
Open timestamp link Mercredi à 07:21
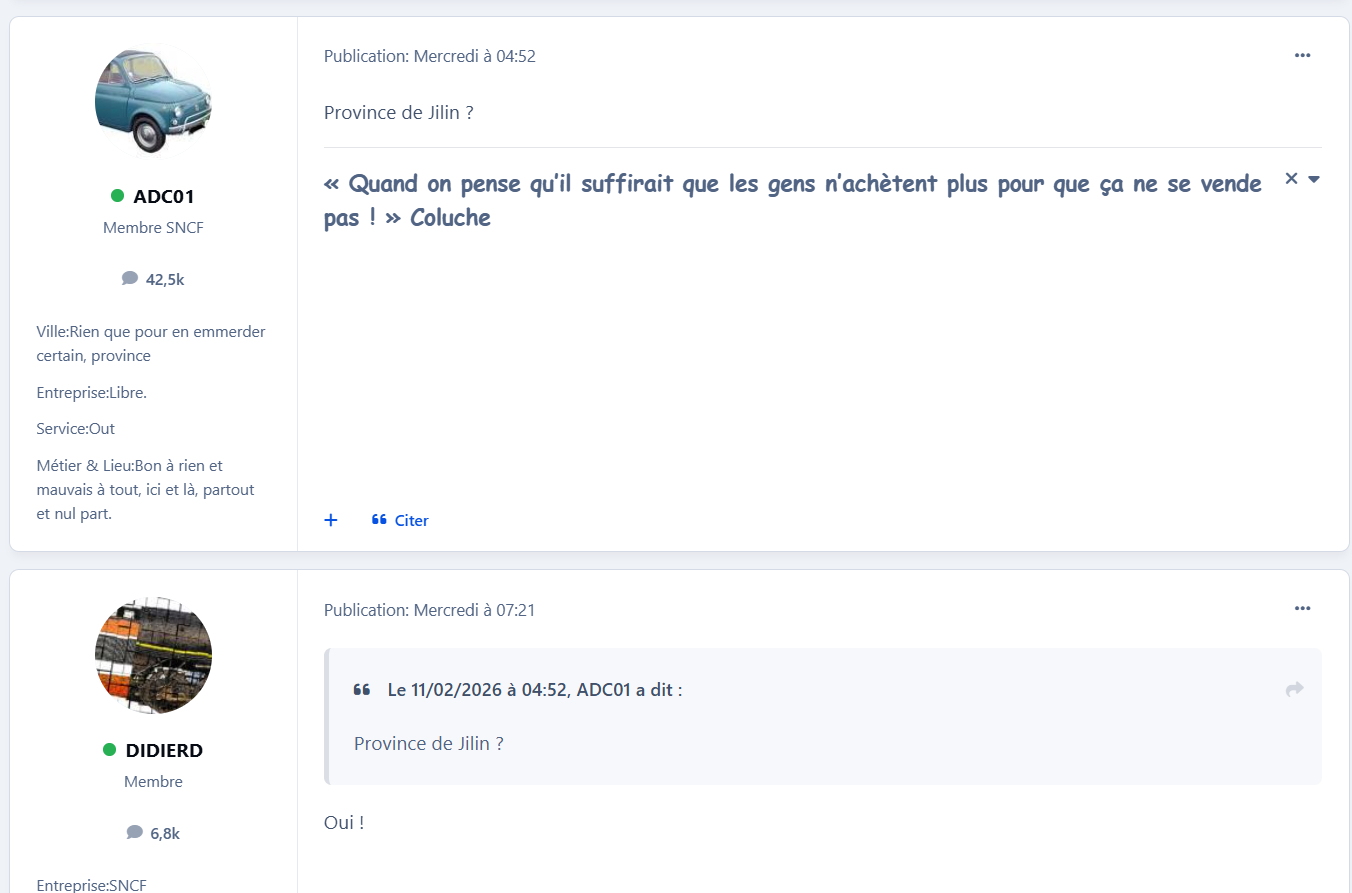pos(475,610)
